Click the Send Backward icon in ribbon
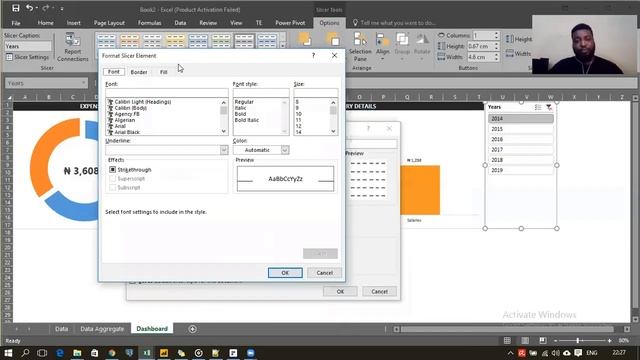This screenshot has width=640, height=360. 333,39
